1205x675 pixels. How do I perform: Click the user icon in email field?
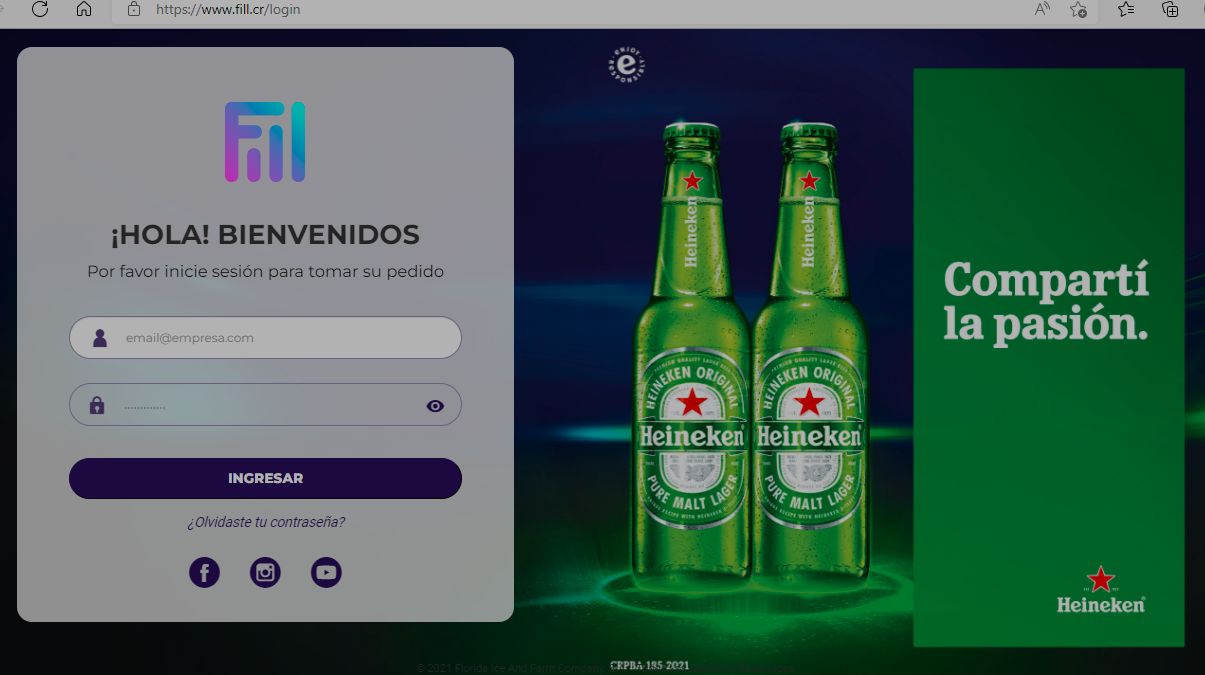point(99,338)
